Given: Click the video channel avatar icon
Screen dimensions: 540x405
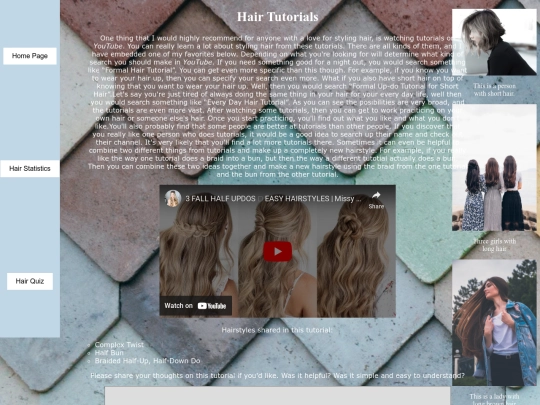Looking at the screenshot, I should coord(173,198).
